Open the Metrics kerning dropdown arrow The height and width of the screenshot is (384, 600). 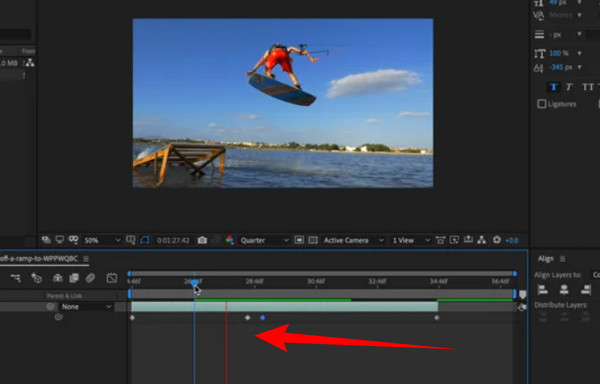pos(579,15)
